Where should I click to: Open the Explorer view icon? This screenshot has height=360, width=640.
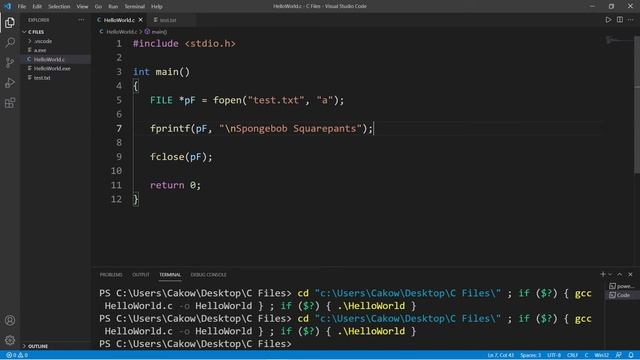(10, 22)
